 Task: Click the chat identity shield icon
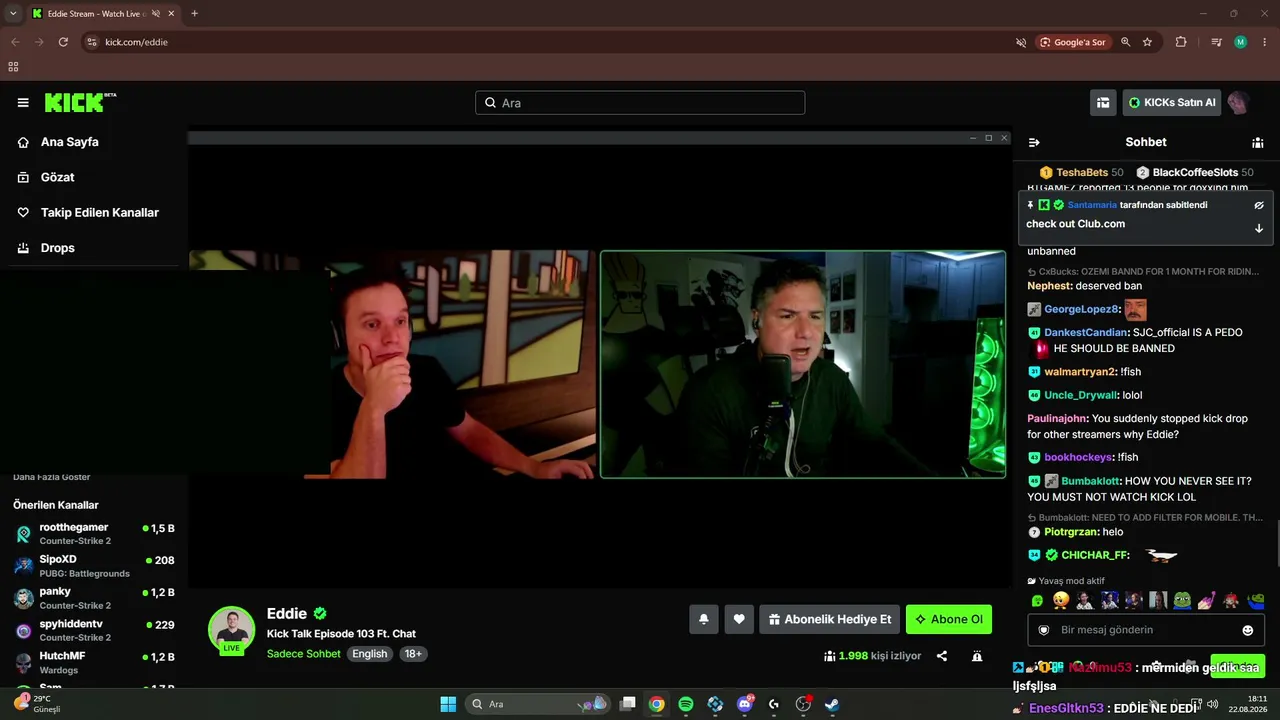[1044, 630]
